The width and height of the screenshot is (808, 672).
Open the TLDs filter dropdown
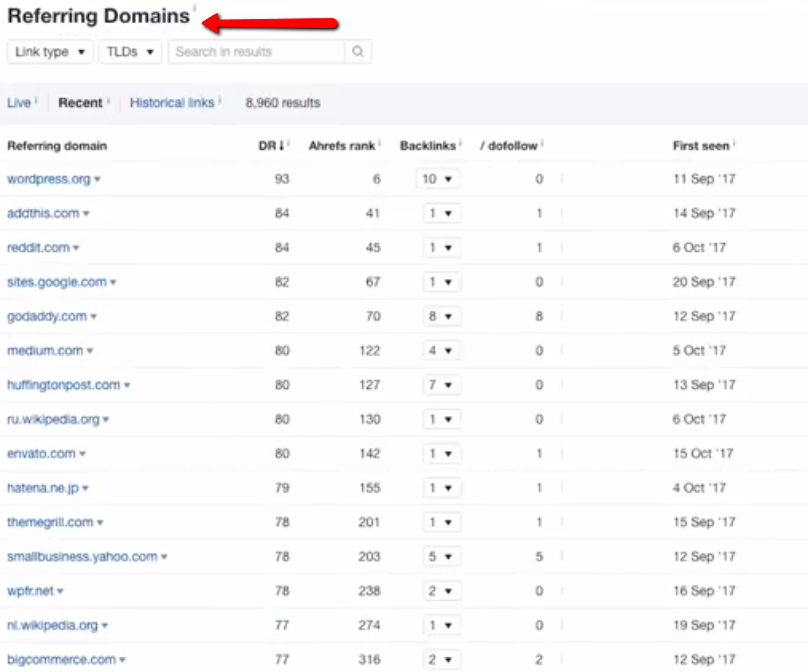pos(130,52)
